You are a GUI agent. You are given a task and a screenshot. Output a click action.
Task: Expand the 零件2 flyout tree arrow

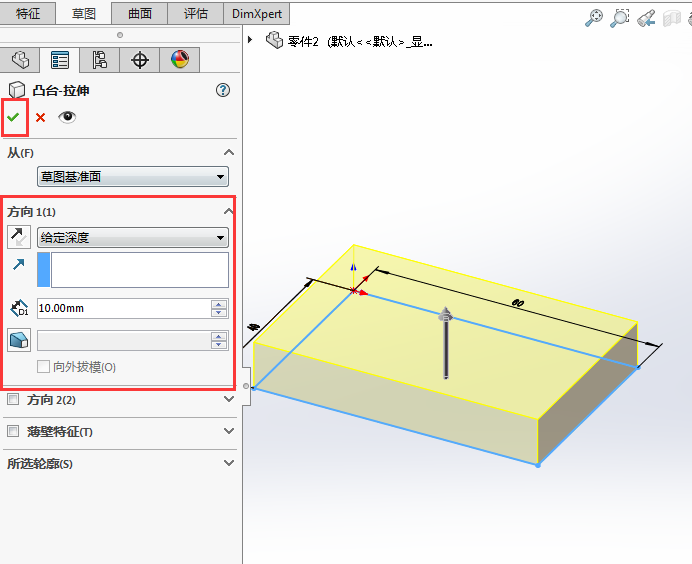(250, 40)
